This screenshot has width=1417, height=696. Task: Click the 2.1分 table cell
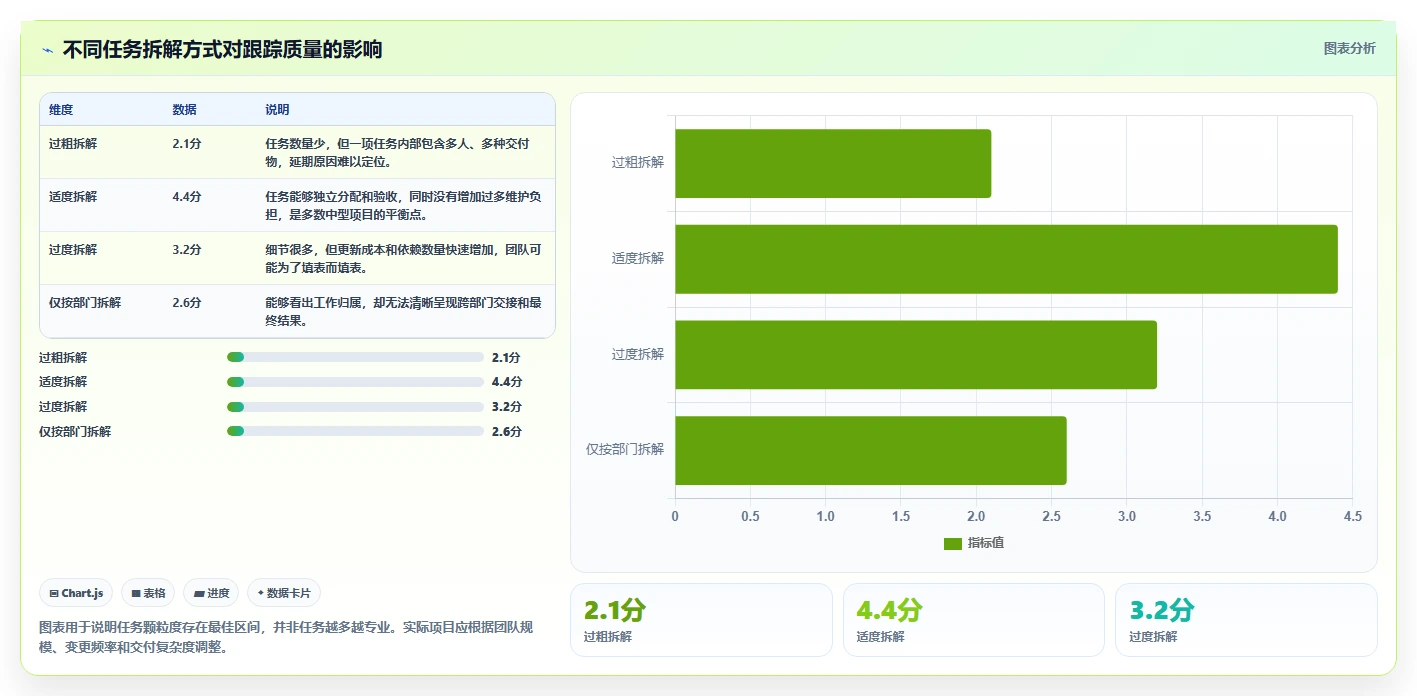tap(187, 144)
